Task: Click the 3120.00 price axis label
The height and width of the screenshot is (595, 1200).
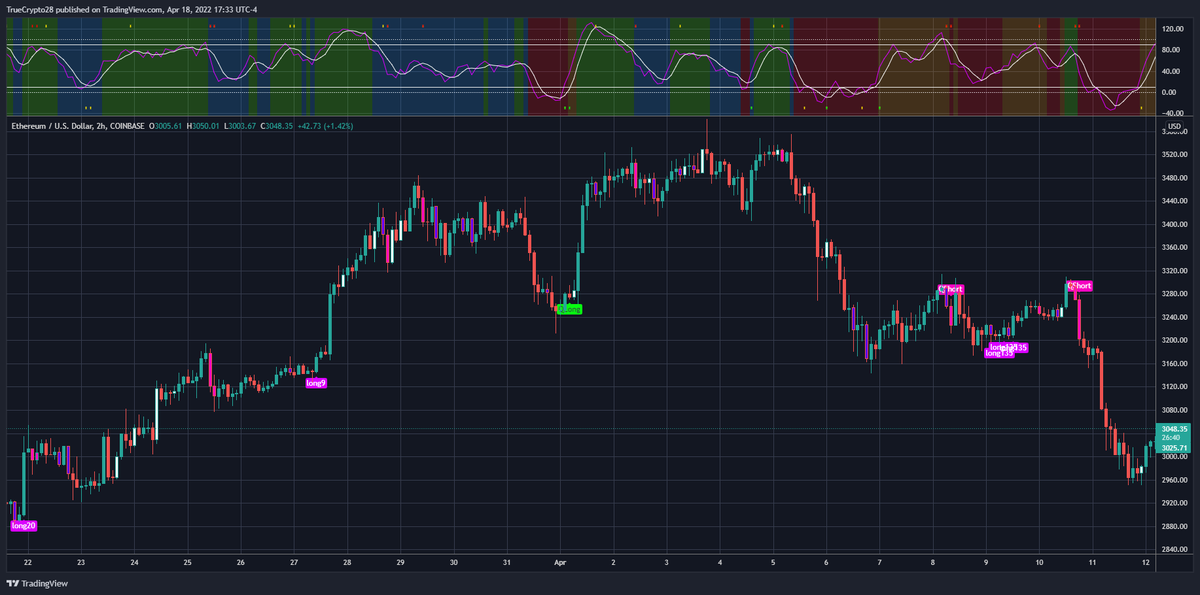Action: (x=1174, y=386)
